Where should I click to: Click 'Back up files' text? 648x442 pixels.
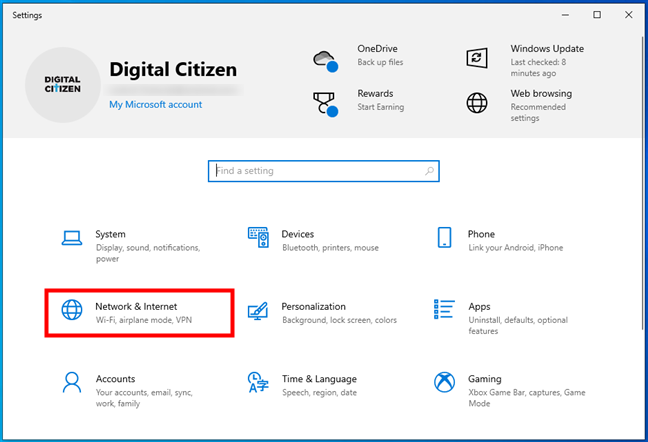coord(380,62)
